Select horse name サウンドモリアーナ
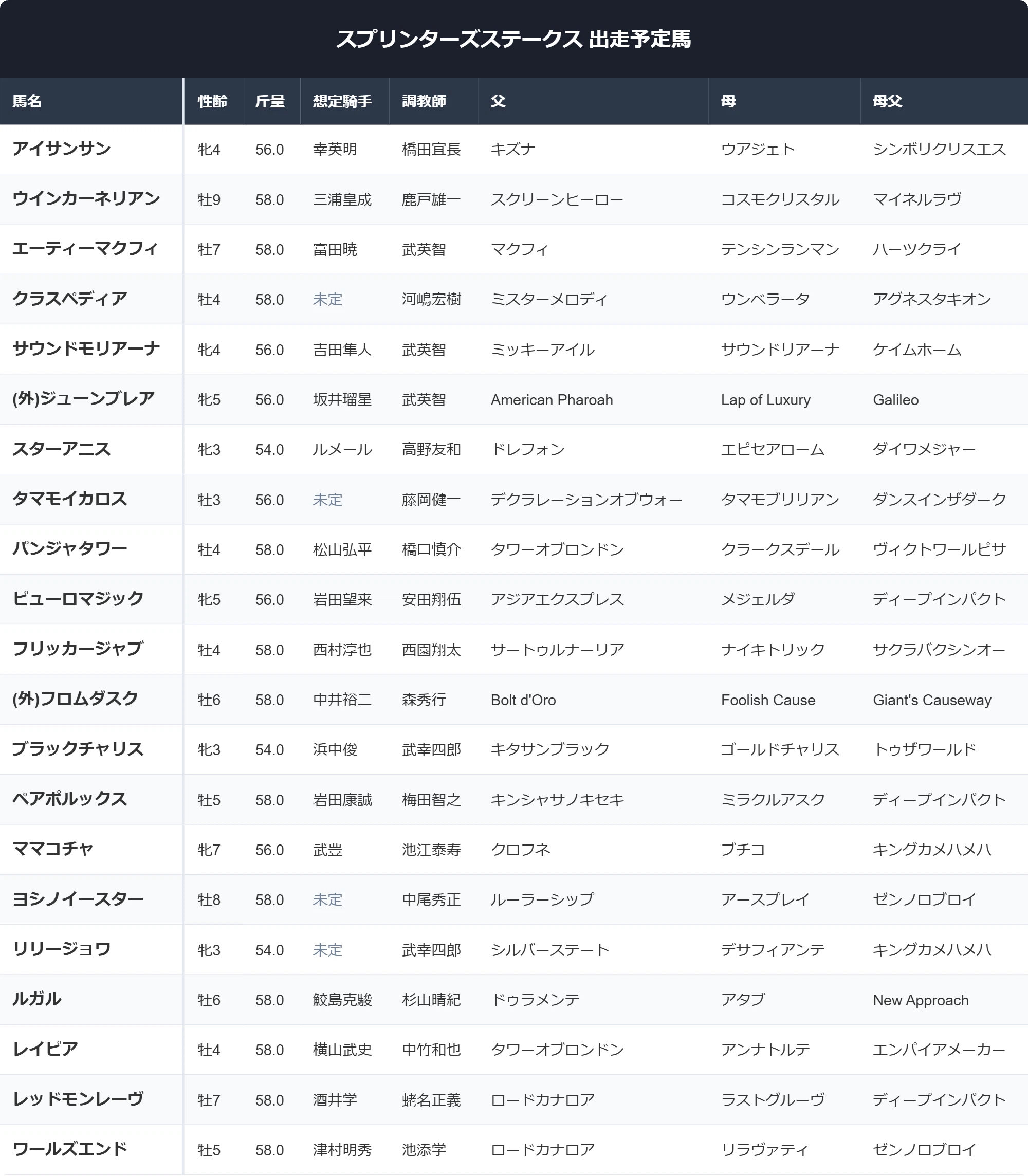1028x1176 pixels. [x=86, y=350]
